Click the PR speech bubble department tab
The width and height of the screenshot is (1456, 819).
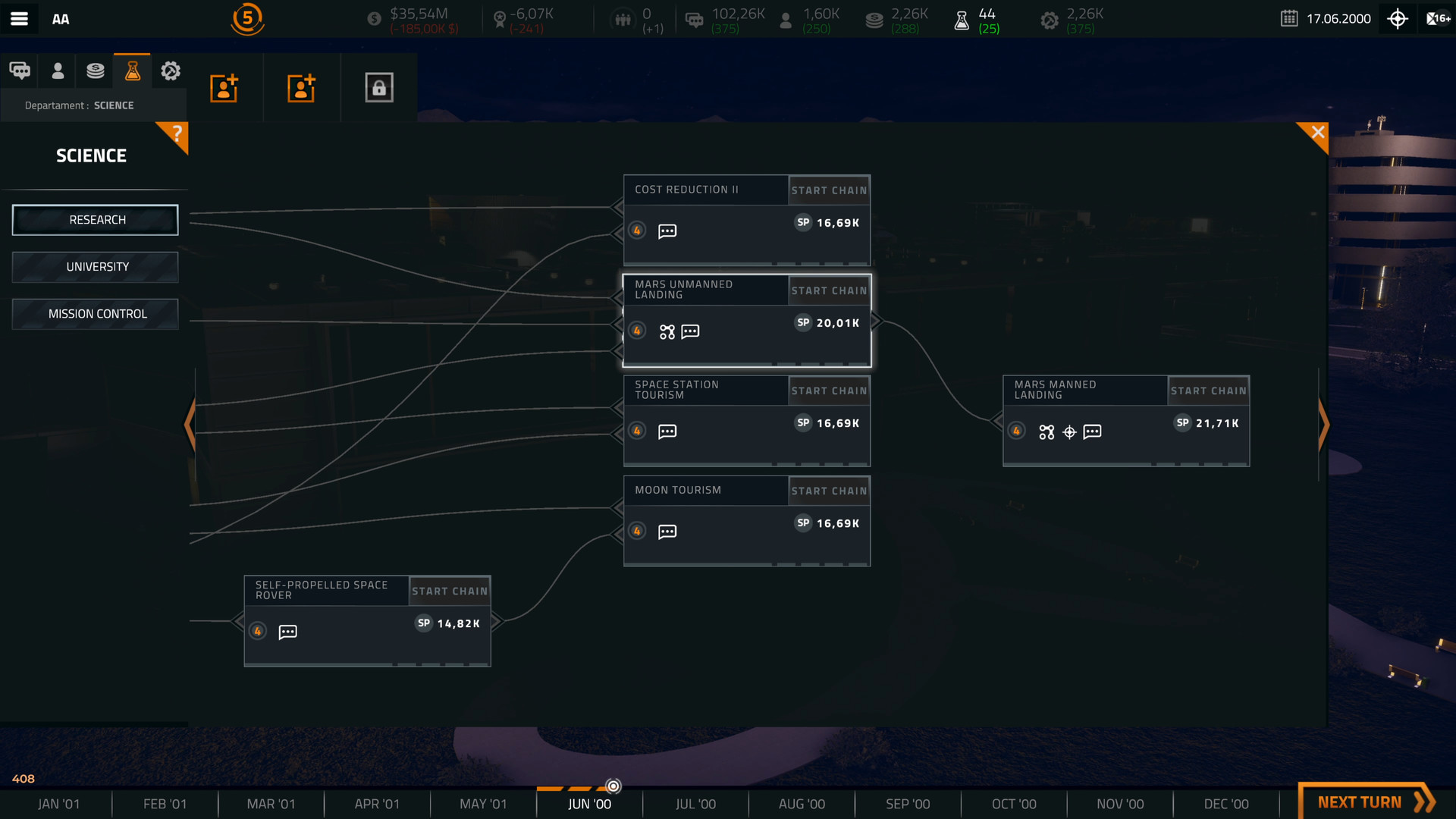20,71
